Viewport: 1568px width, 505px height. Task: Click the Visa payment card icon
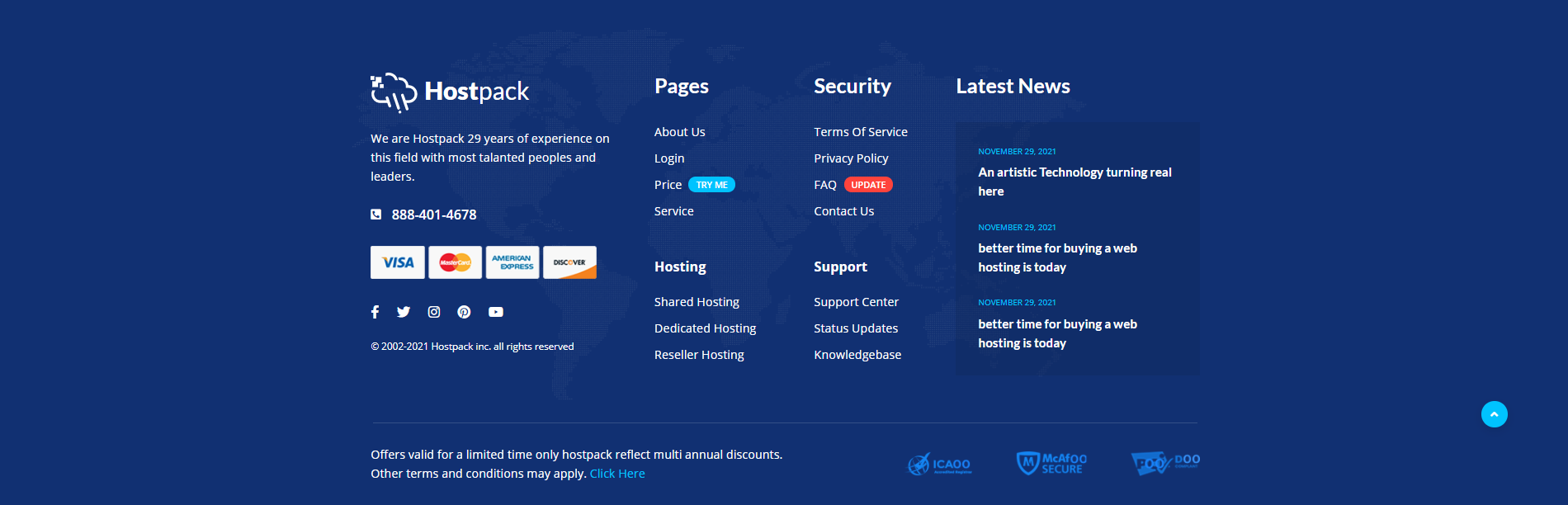click(x=398, y=262)
